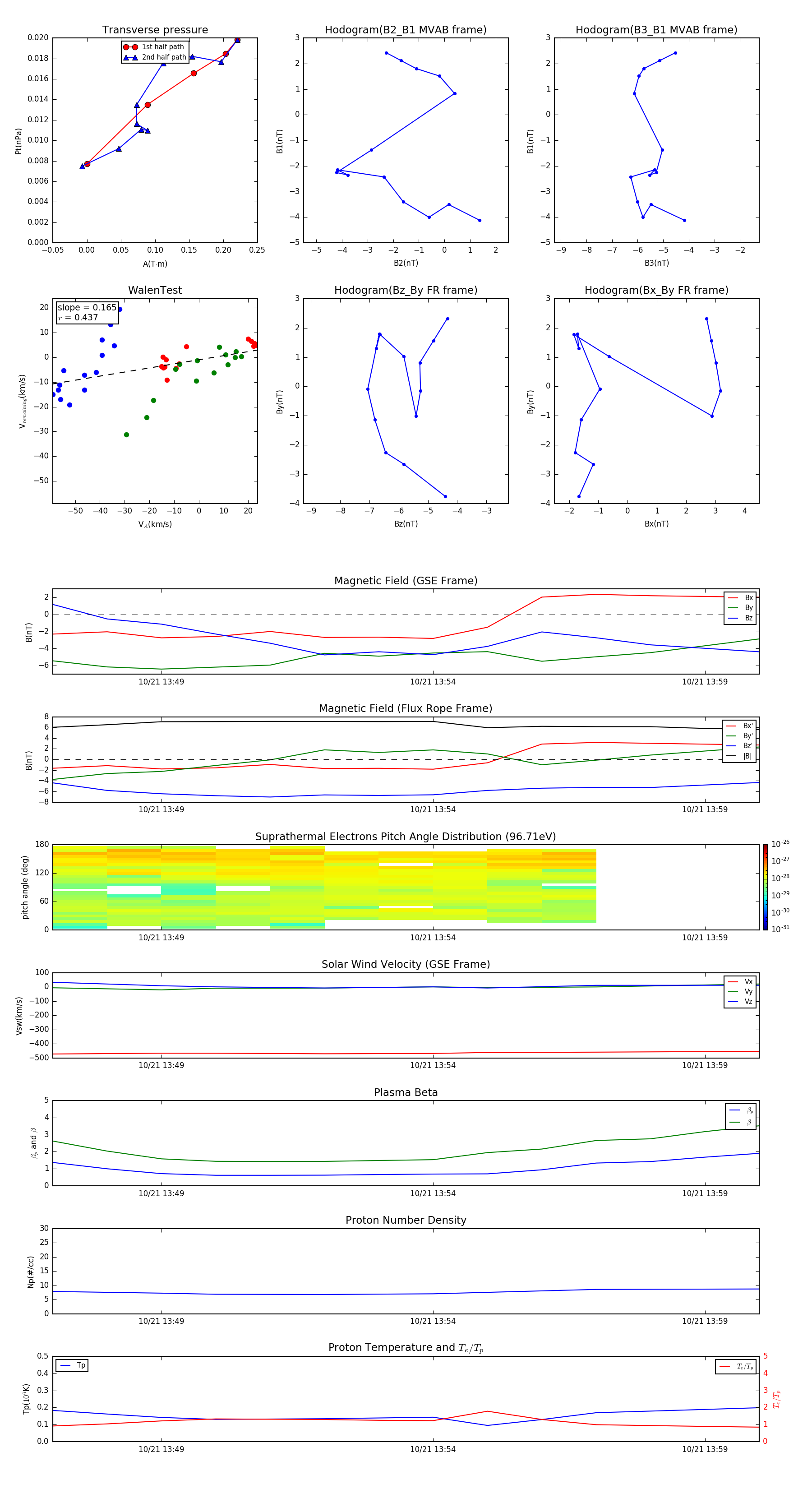
Task: Click the 'Hodogram(B2_B1 MVAB frame)' title
Action: pos(406,30)
